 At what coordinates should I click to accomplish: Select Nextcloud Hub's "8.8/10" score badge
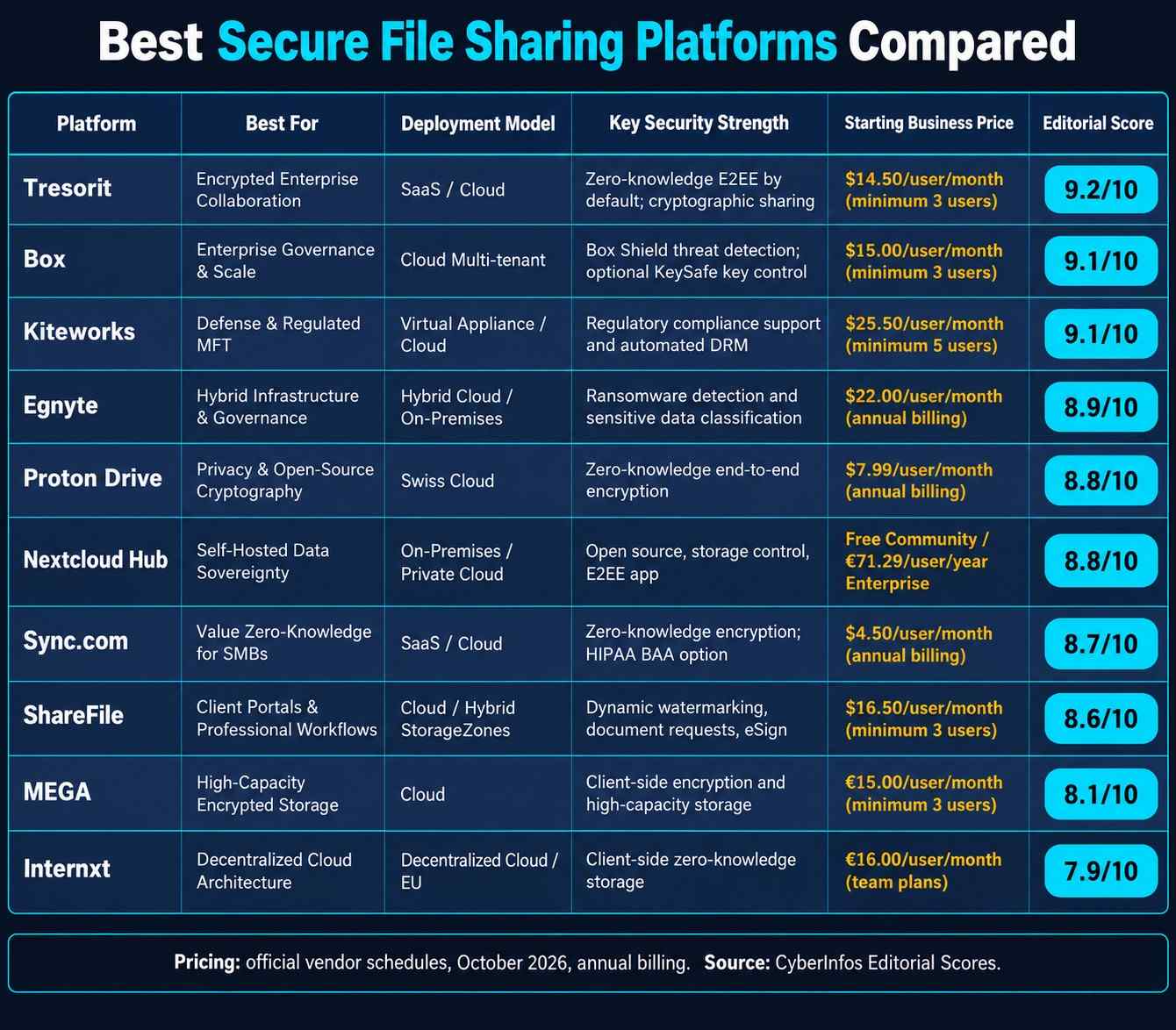point(1101,561)
